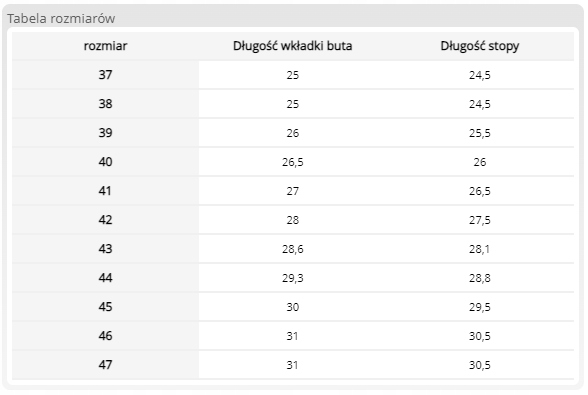Click insole length value 28,6
The width and height of the screenshot is (588, 395).
292,249
